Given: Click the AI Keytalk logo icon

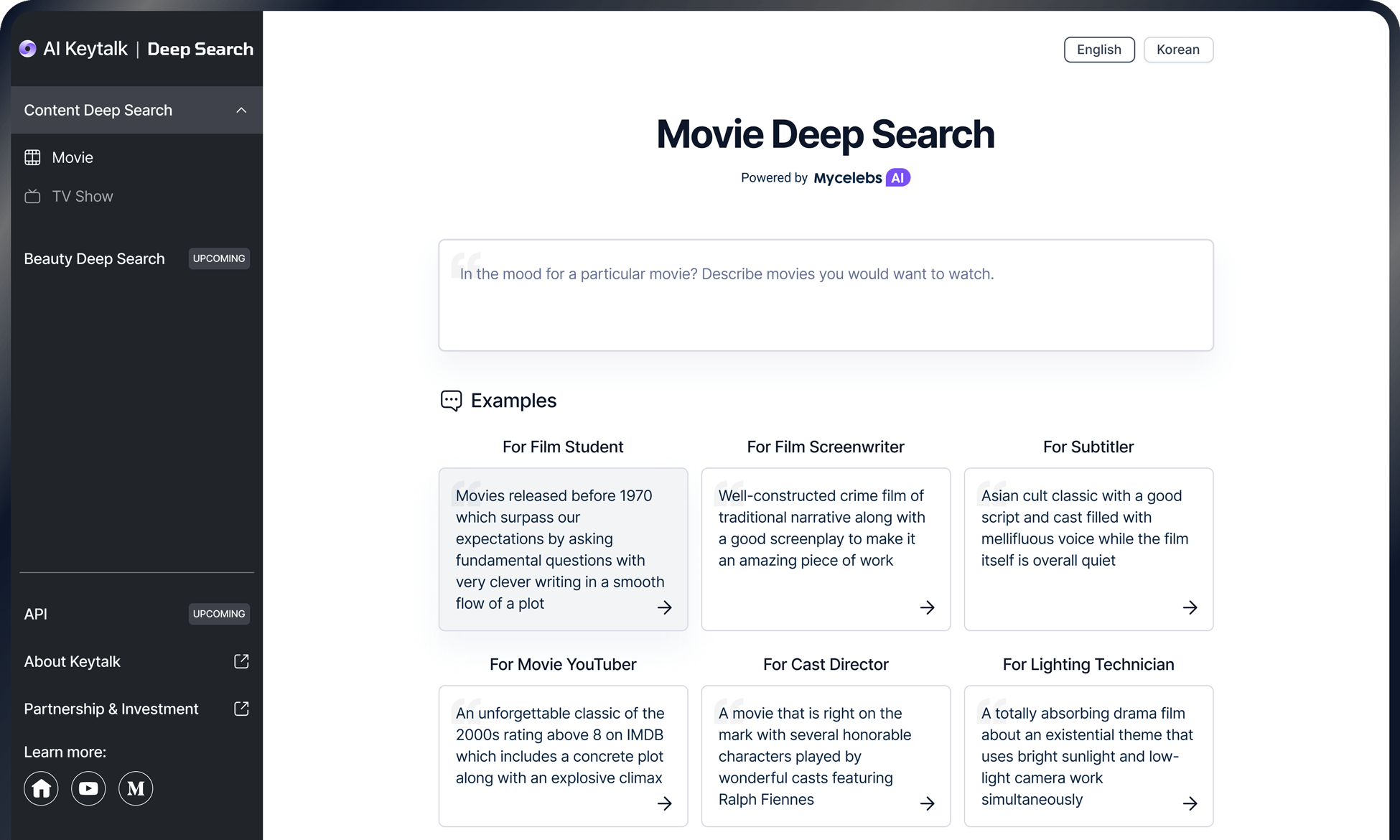Looking at the screenshot, I should (x=27, y=49).
